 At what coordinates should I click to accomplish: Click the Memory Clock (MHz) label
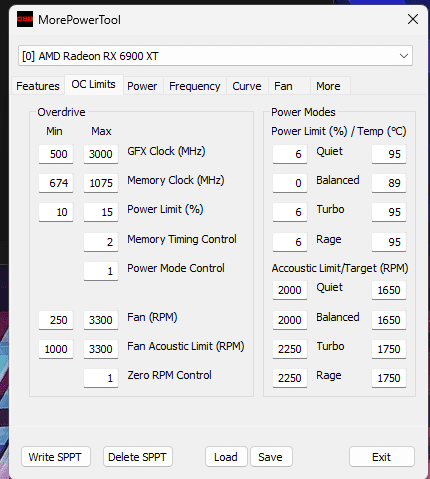point(176,180)
